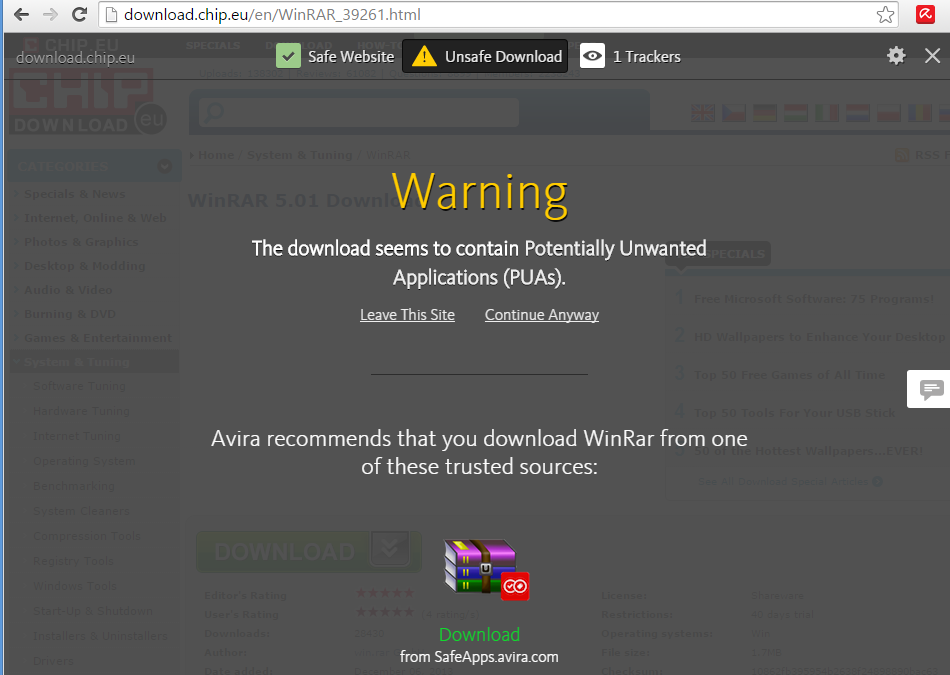This screenshot has height=675, width=950.
Task: Open Windows Tools subcategory
Action: tap(75, 586)
